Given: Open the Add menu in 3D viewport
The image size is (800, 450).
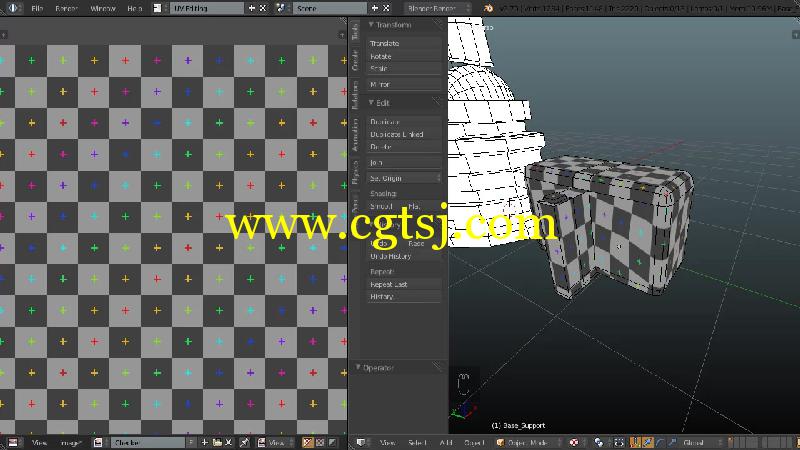Looking at the screenshot, I should pyautogui.click(x=446, y=443).
